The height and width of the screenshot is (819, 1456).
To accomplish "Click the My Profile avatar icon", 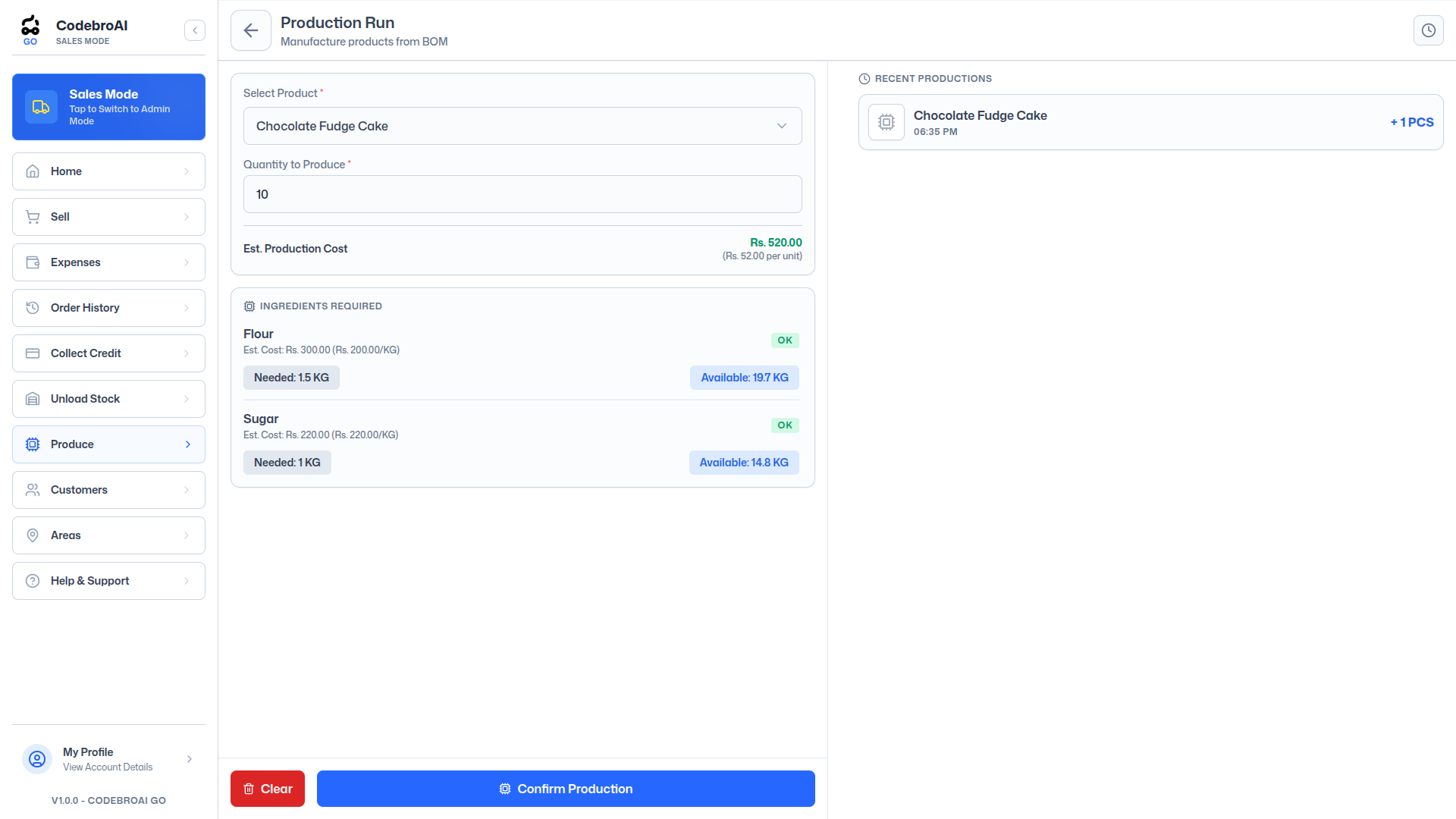I will 37,759.
